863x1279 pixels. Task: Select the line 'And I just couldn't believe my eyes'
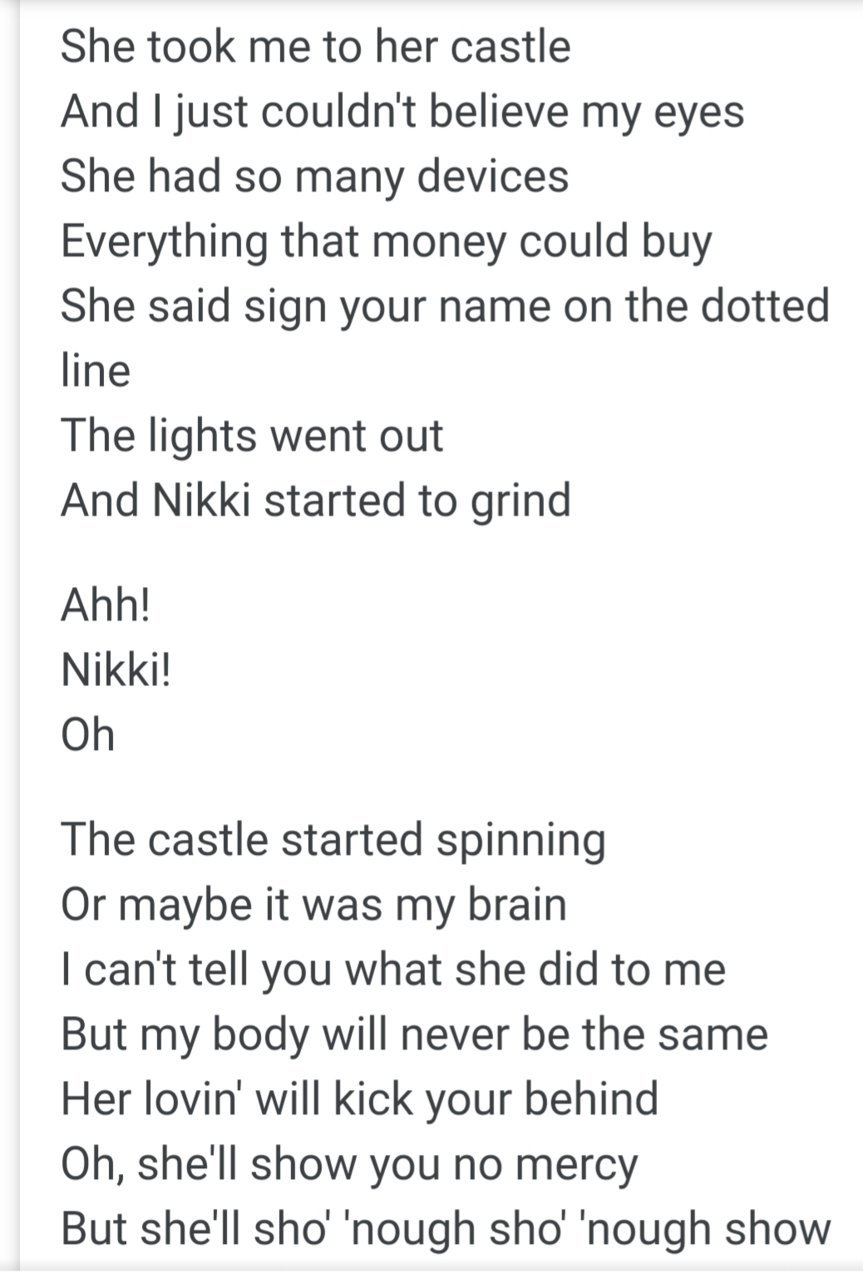pyautogui.click(x=402, y=113)
